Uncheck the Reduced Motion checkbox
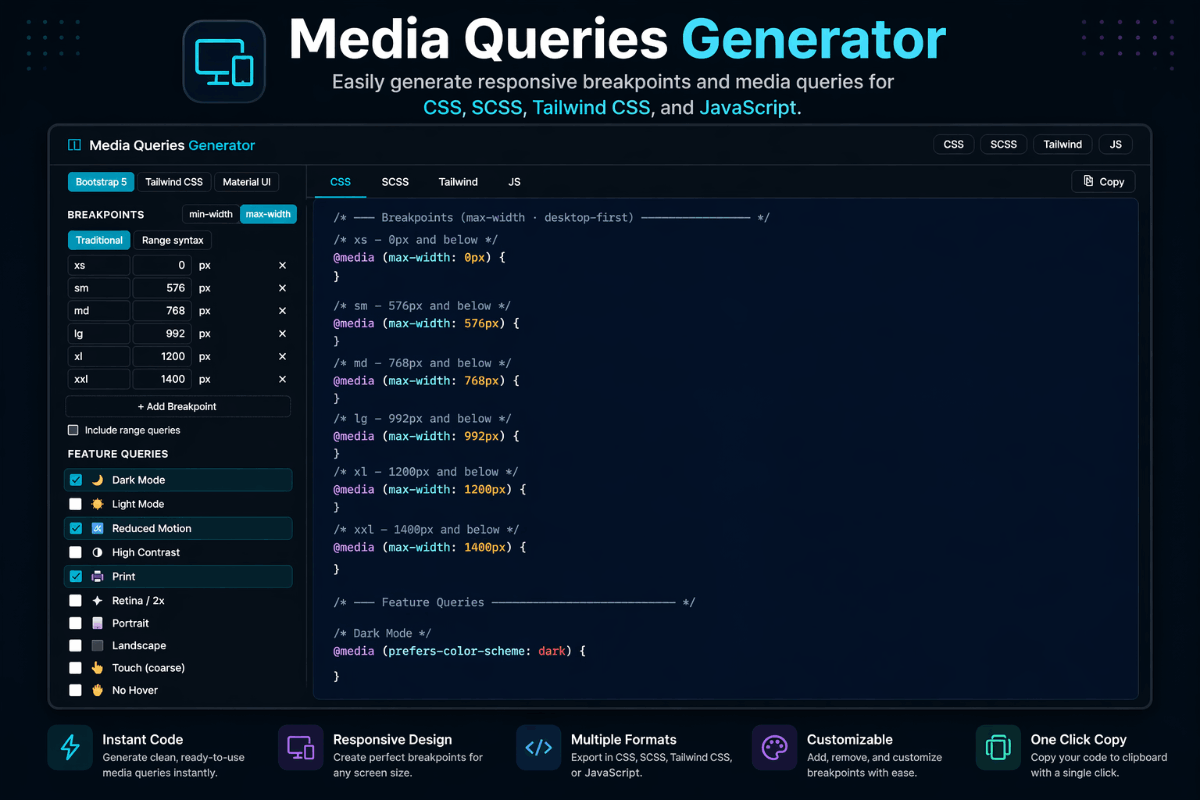This screenshot has width=1200, height=800. tap(75, 528)
